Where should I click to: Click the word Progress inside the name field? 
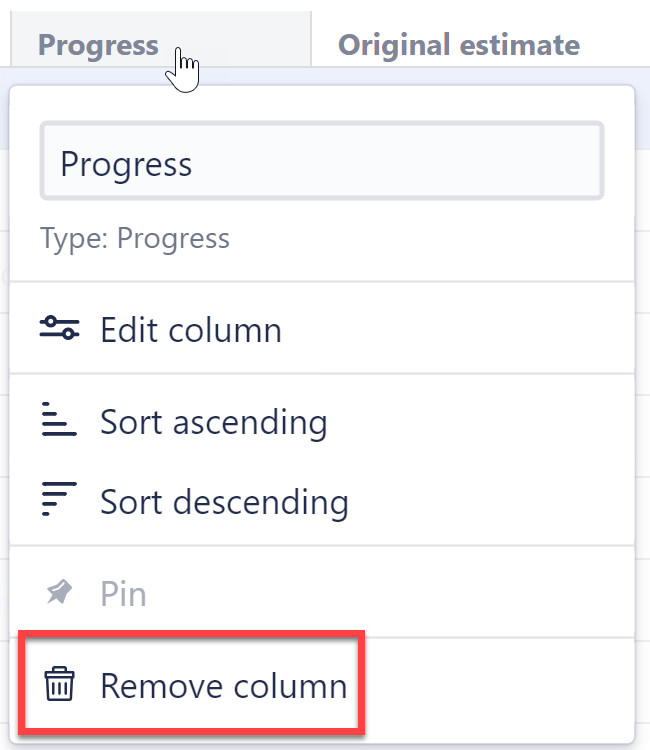126,163
